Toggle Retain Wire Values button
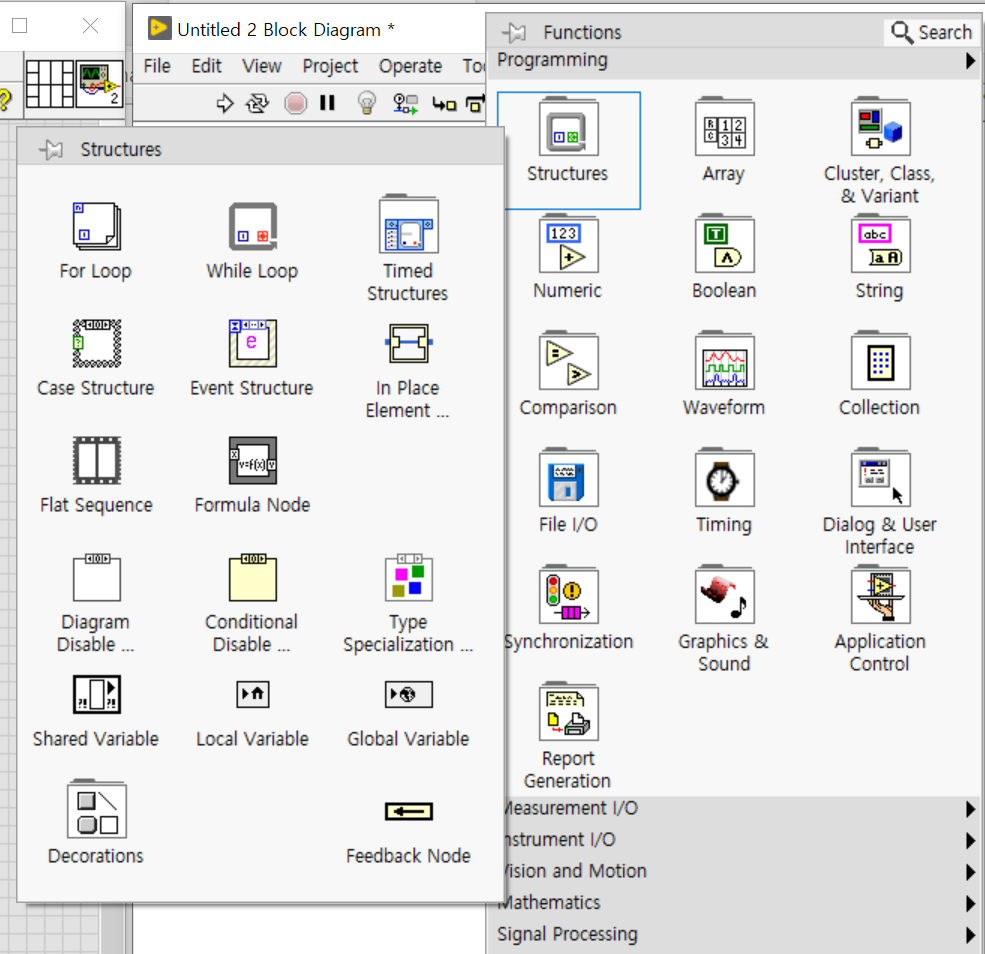 coord(406,103)
